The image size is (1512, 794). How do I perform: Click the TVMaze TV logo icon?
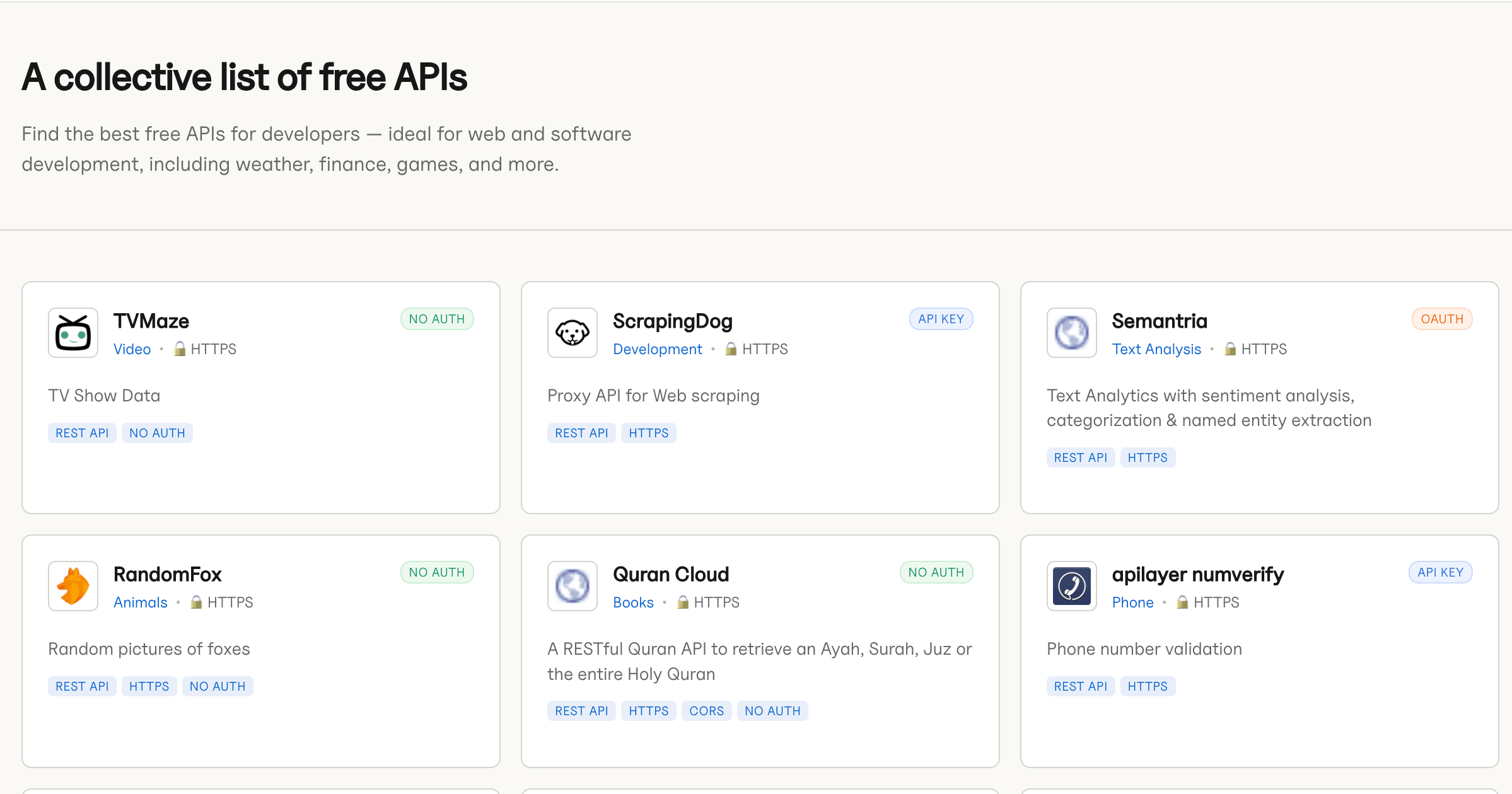point(73,333)
